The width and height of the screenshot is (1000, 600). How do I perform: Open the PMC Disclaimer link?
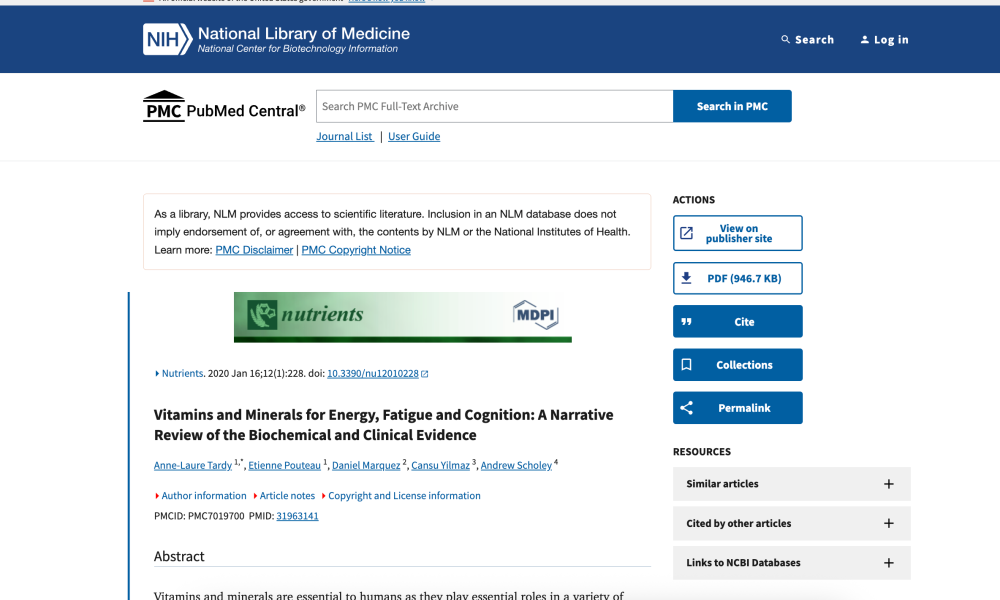(254, 250)
